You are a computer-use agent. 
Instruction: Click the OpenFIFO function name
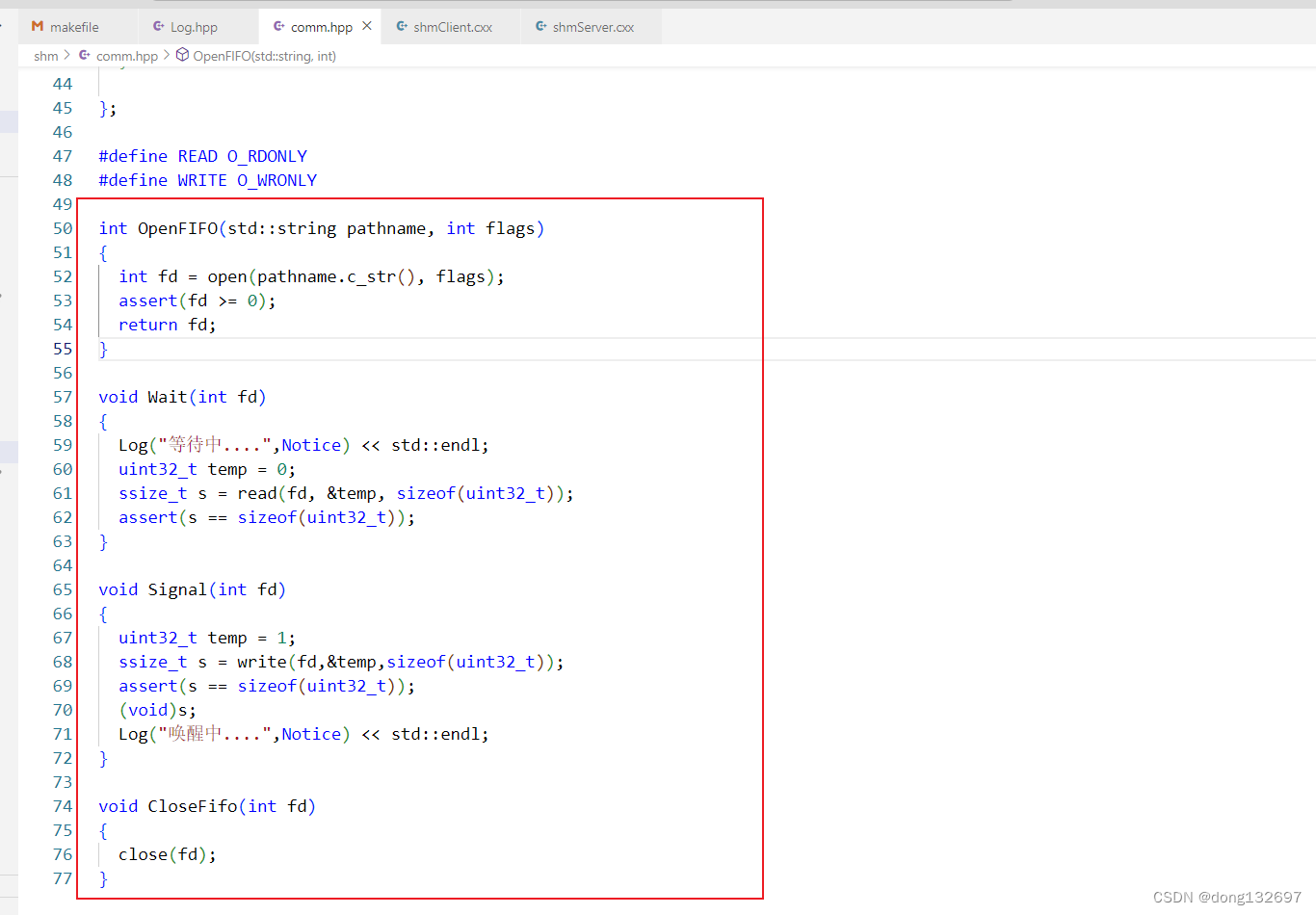pyautogui.click(x=178, y=228)
